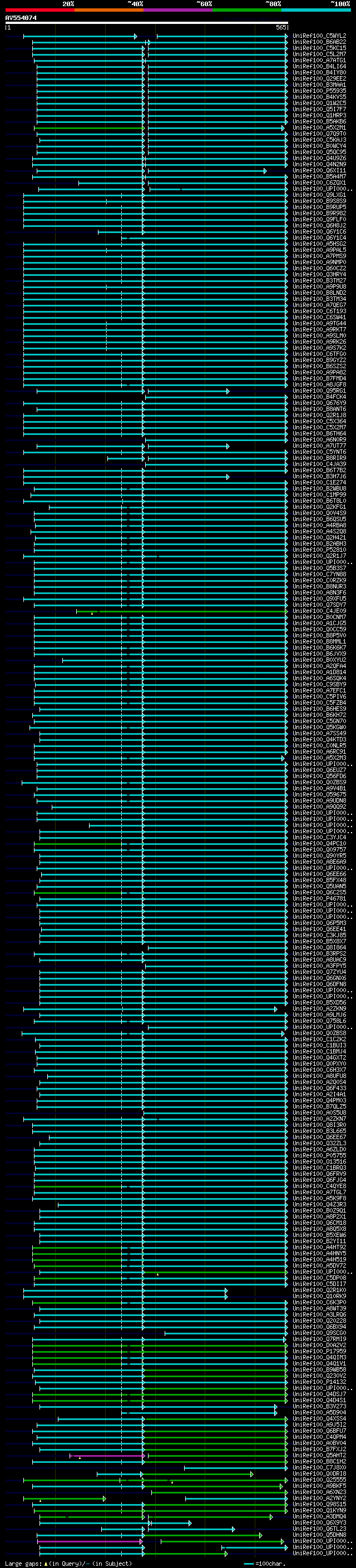Viewport: 356px width, 1568px height.
Task: Select hit UniRef100_A7ATG1
Action: (x=319, y=60)
